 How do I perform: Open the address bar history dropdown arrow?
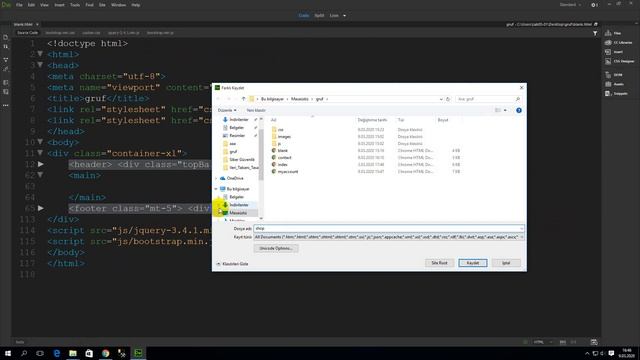tap(441, 99)
